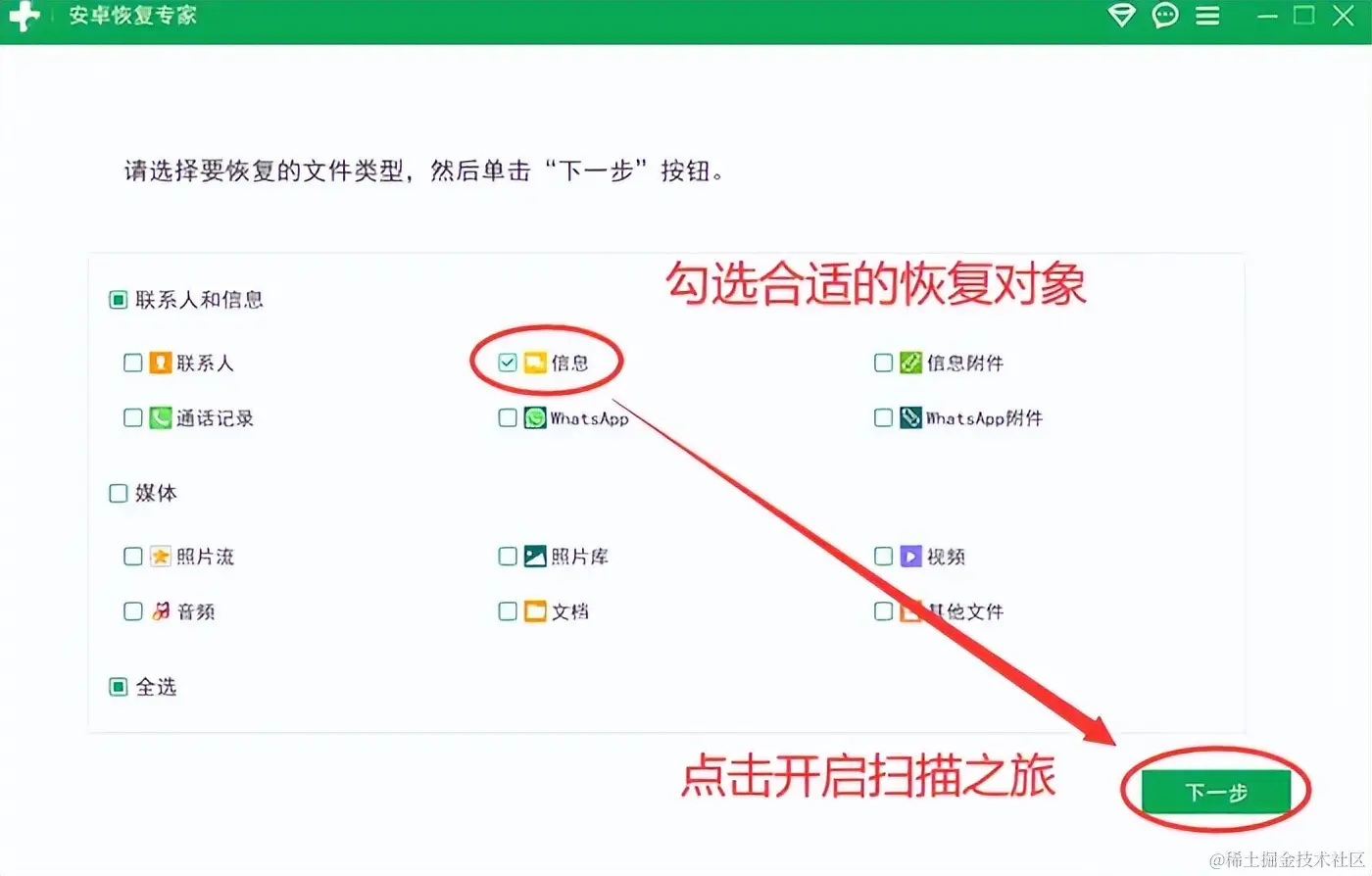Check the 其他文件 checkbox
1372x876 pixels.
(883, 611)
